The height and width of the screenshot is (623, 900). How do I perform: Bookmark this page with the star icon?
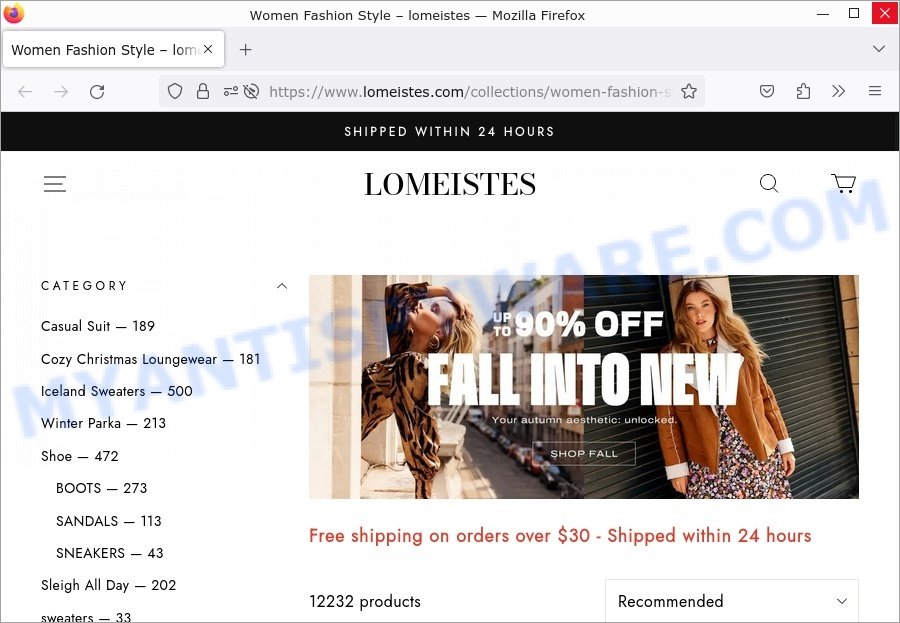[689, 91]
